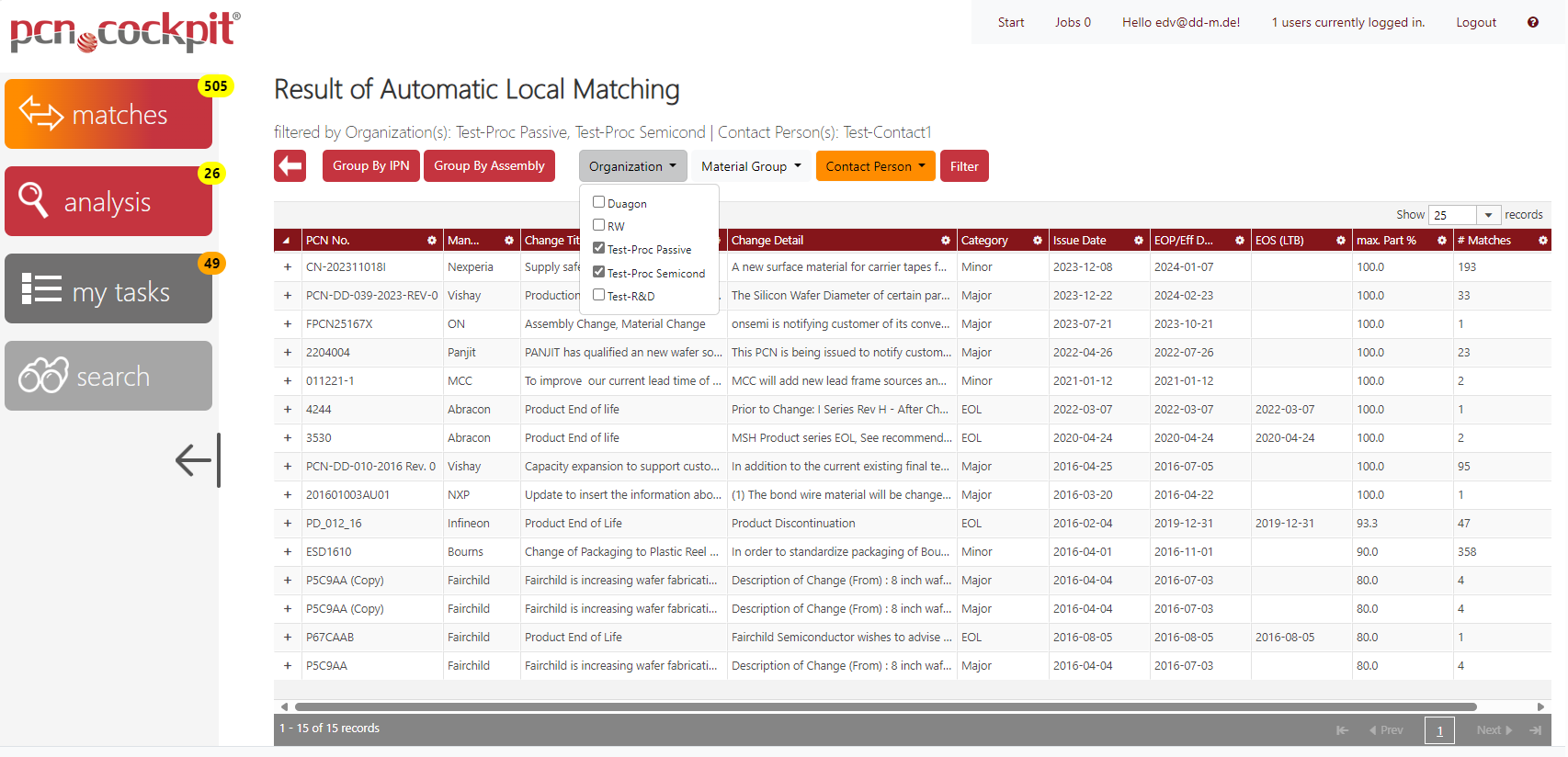Screen dimensions: 1568x757
Task: Check the Test-R&D organization checkbox
Action: click(x=598, y=295)
